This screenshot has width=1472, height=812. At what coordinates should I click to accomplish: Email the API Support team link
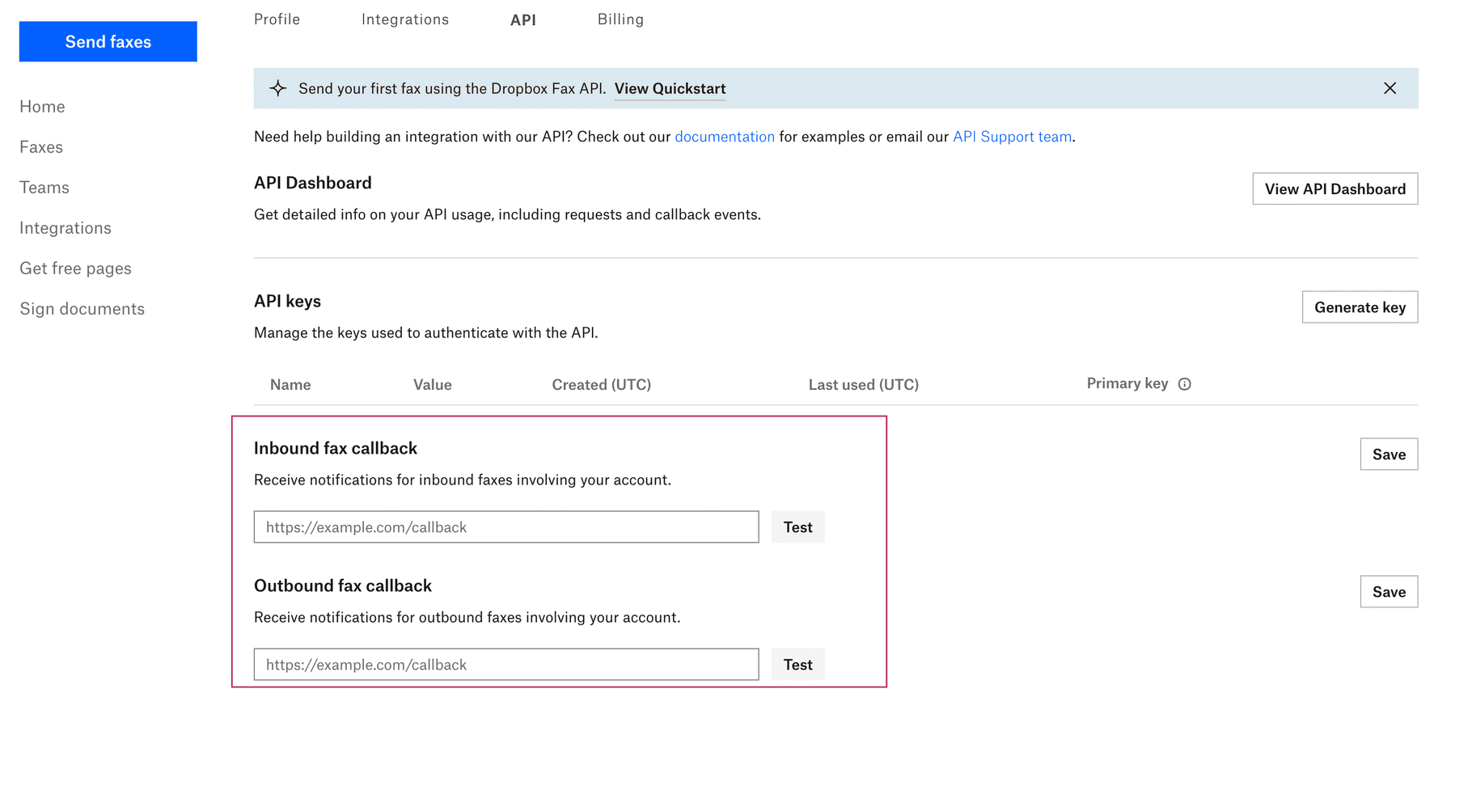tap(1011, 136)
